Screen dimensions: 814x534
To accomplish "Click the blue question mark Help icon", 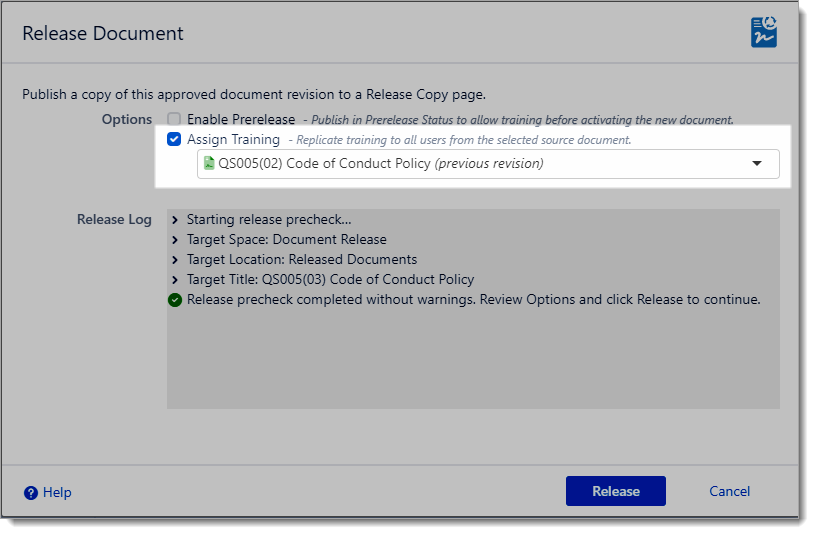I will point(31,492).
